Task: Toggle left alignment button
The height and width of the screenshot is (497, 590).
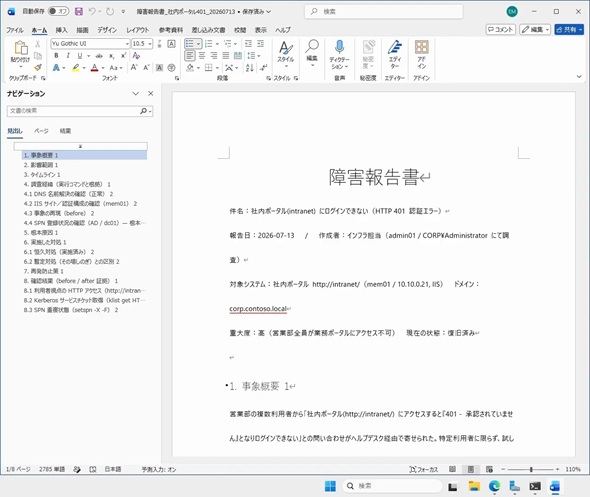Action: coord(190,56)
